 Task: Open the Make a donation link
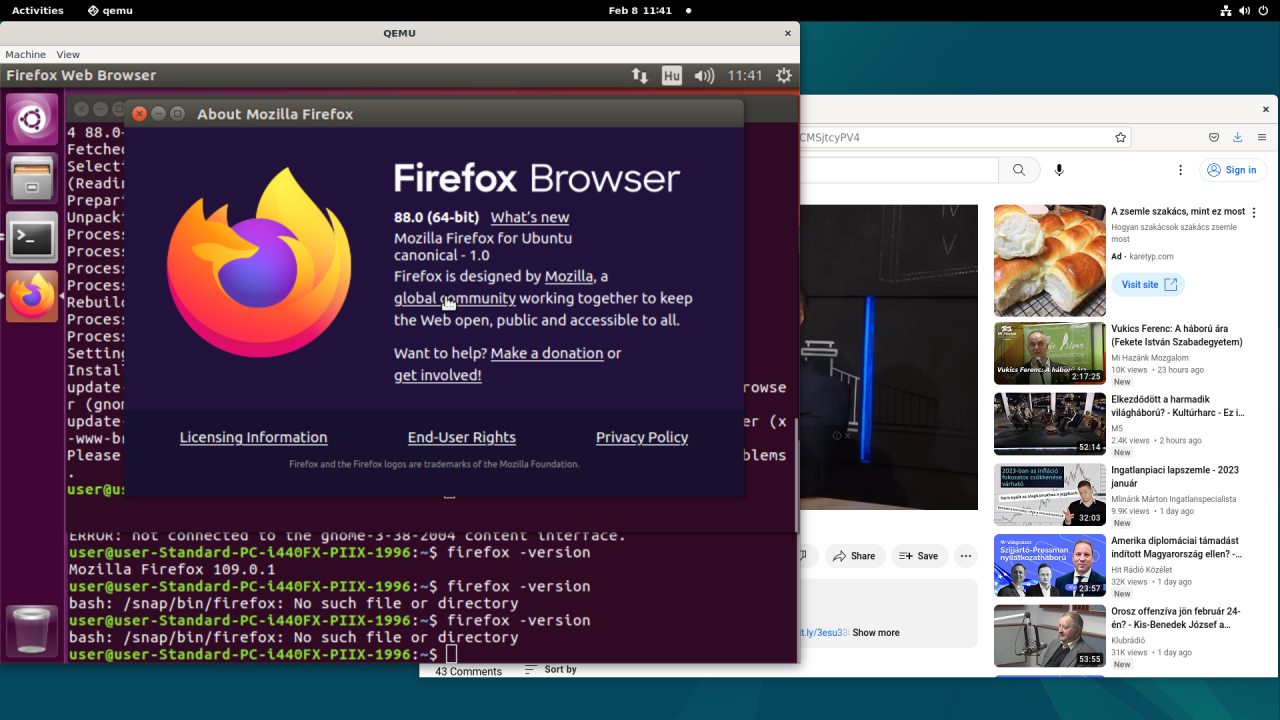547,353
